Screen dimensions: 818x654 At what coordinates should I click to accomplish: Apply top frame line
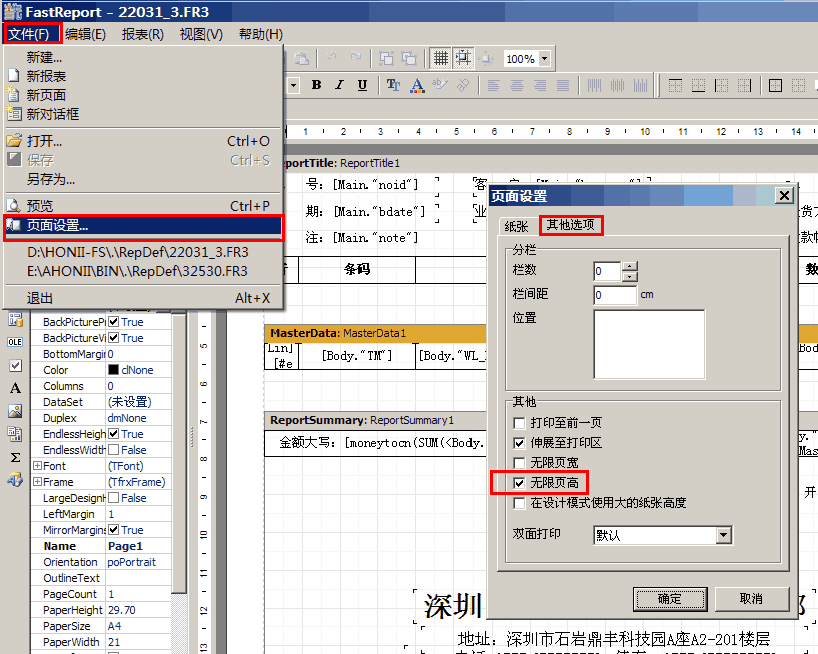675,85
